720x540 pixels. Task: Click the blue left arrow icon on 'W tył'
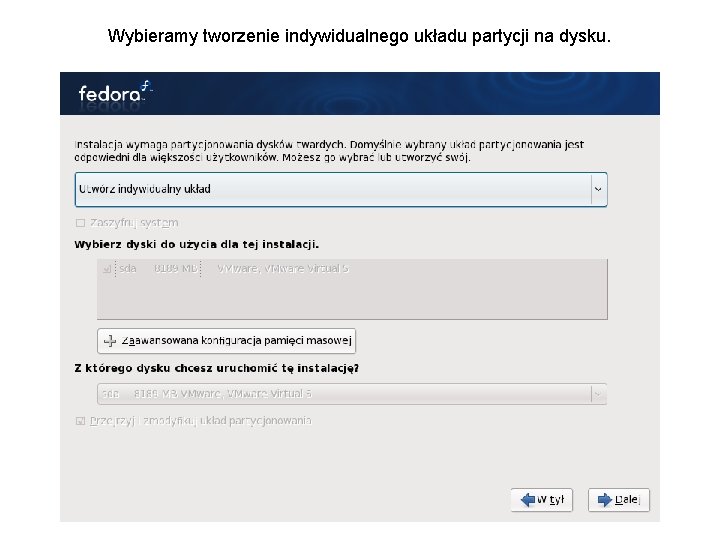[528, 500]
